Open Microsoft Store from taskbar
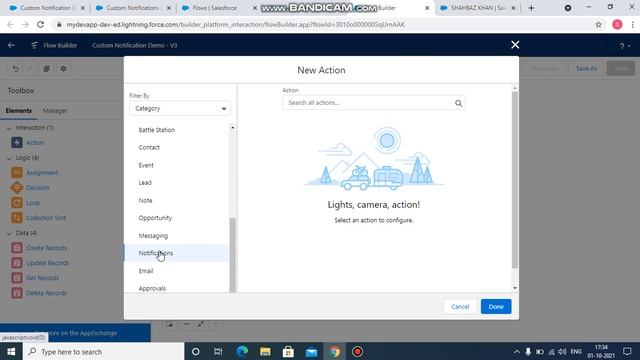The height and width of the screenshot is (360, 640). 288,351
